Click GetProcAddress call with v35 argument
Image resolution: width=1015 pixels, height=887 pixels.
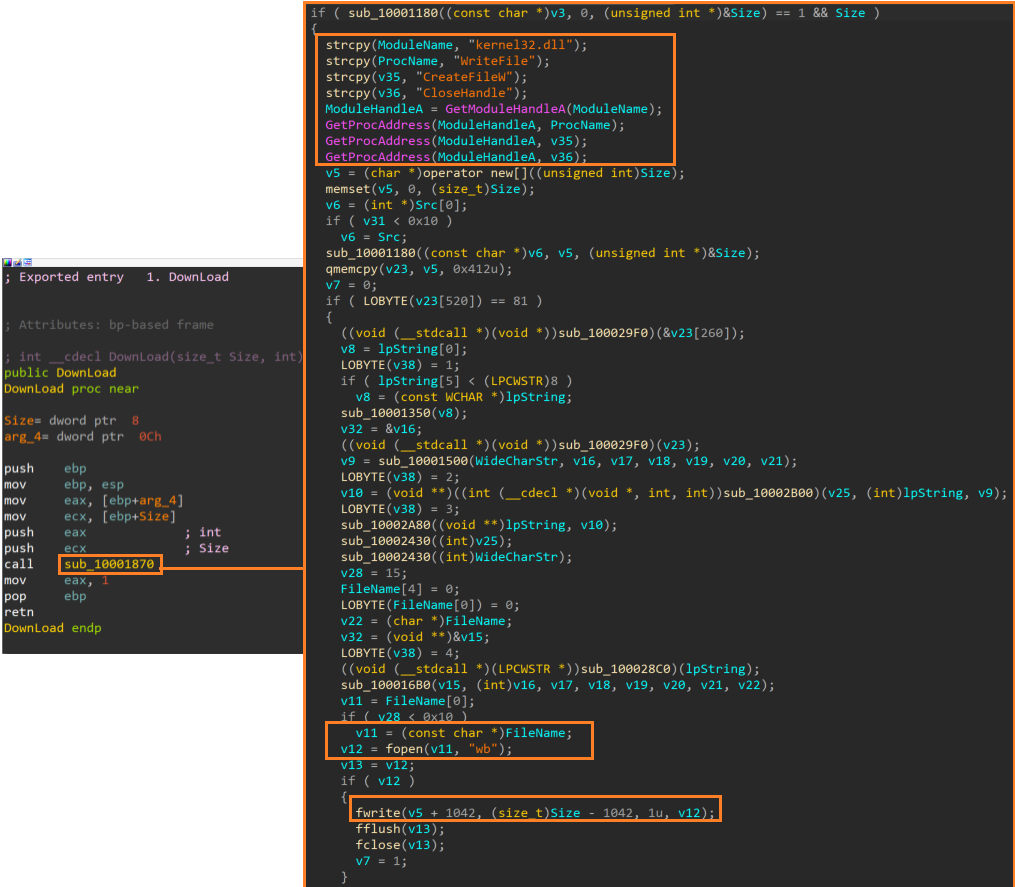pos(456,141)
